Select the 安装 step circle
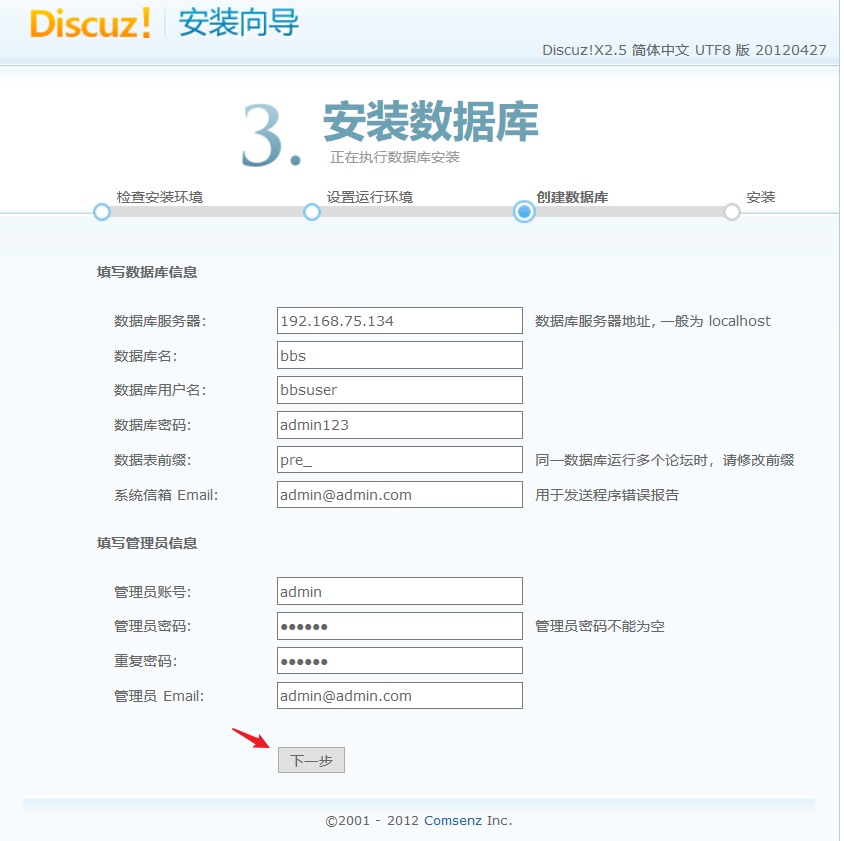Viewport: 844px width, 841px height. point(730,212)
